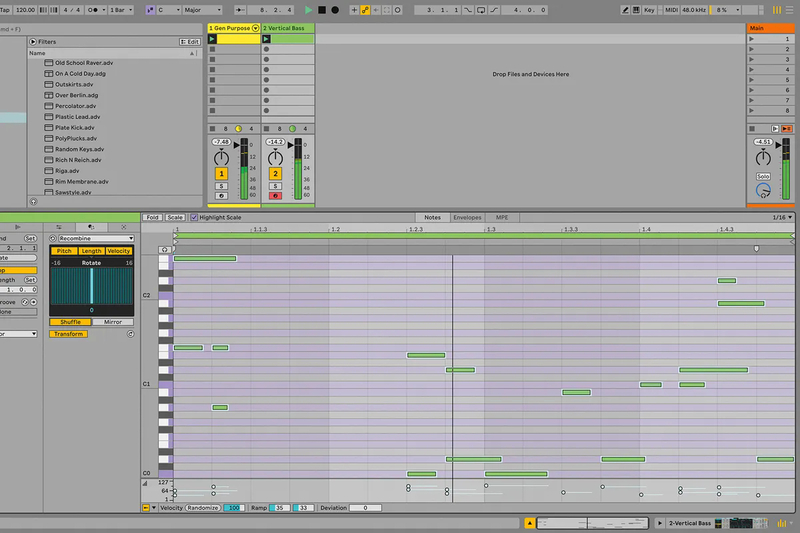800x533 pixels.
Task: Click the Tap tempo button
Action: click(x=5, y=10)
